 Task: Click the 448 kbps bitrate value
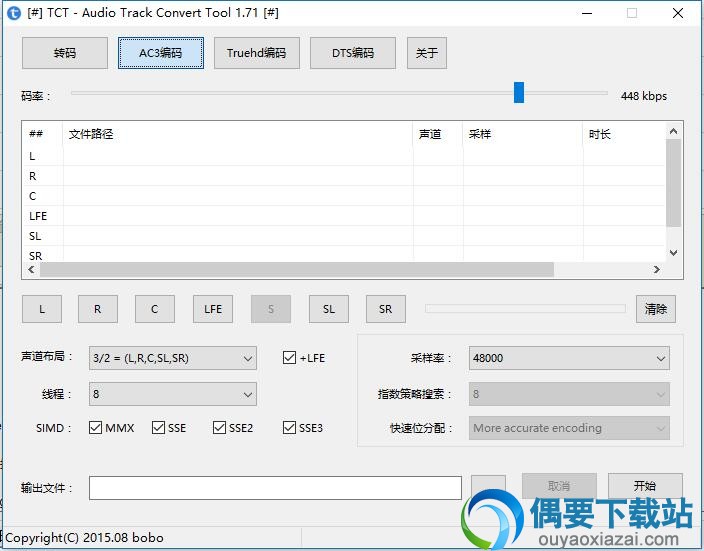644,96
